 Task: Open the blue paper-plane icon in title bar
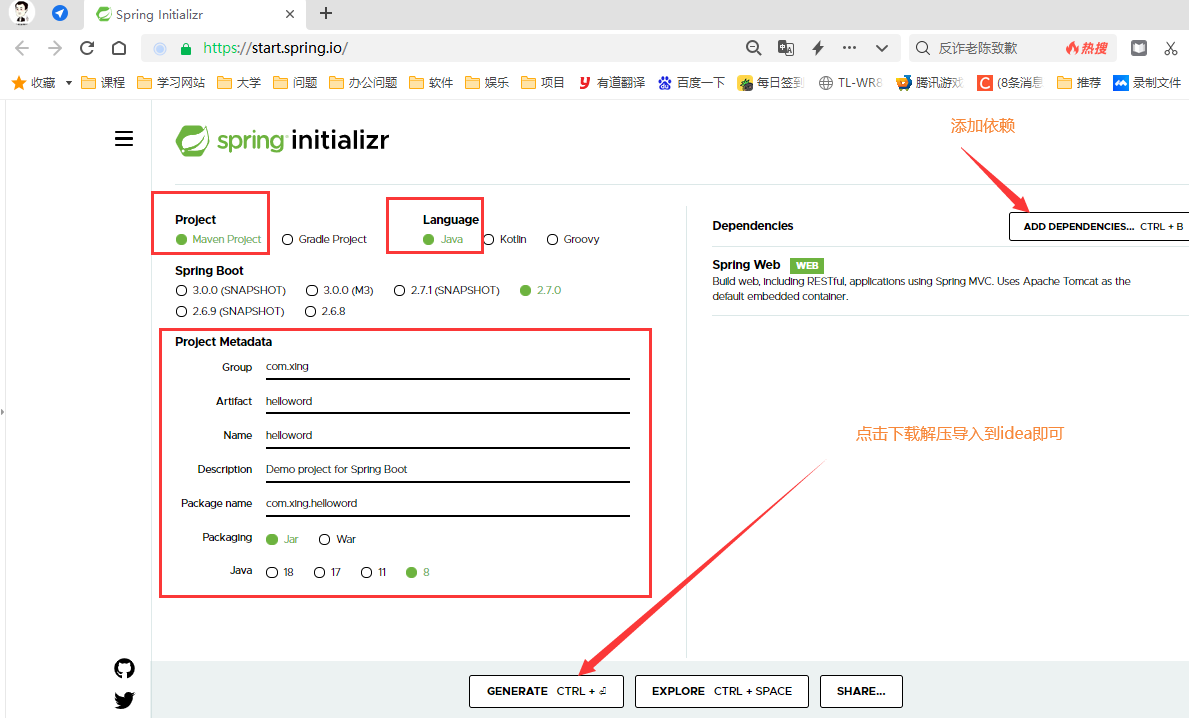pos(60,13)
